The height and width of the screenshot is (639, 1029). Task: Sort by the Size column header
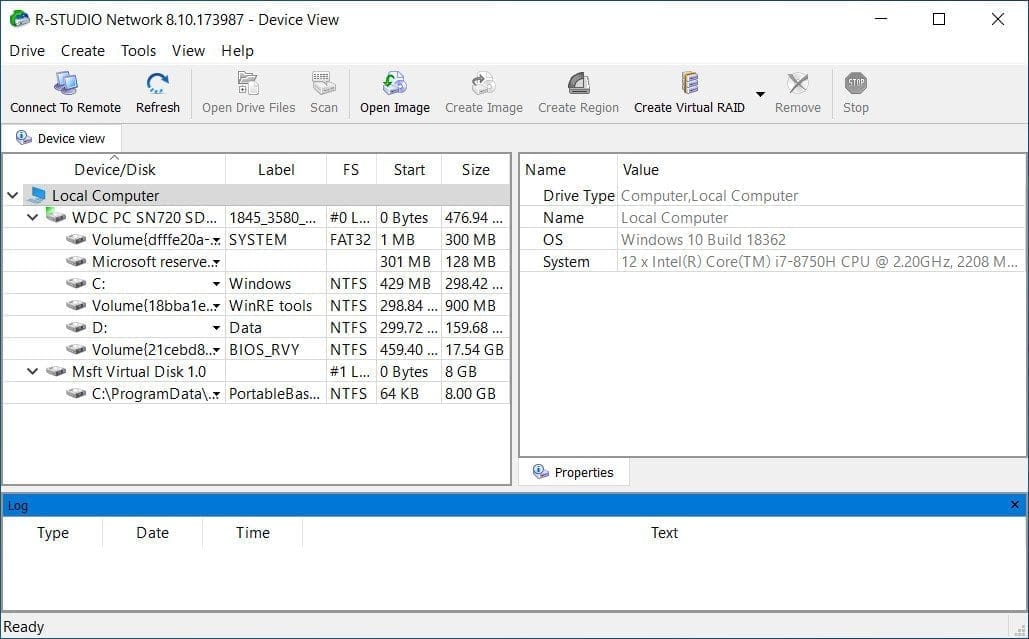point(475,169)
